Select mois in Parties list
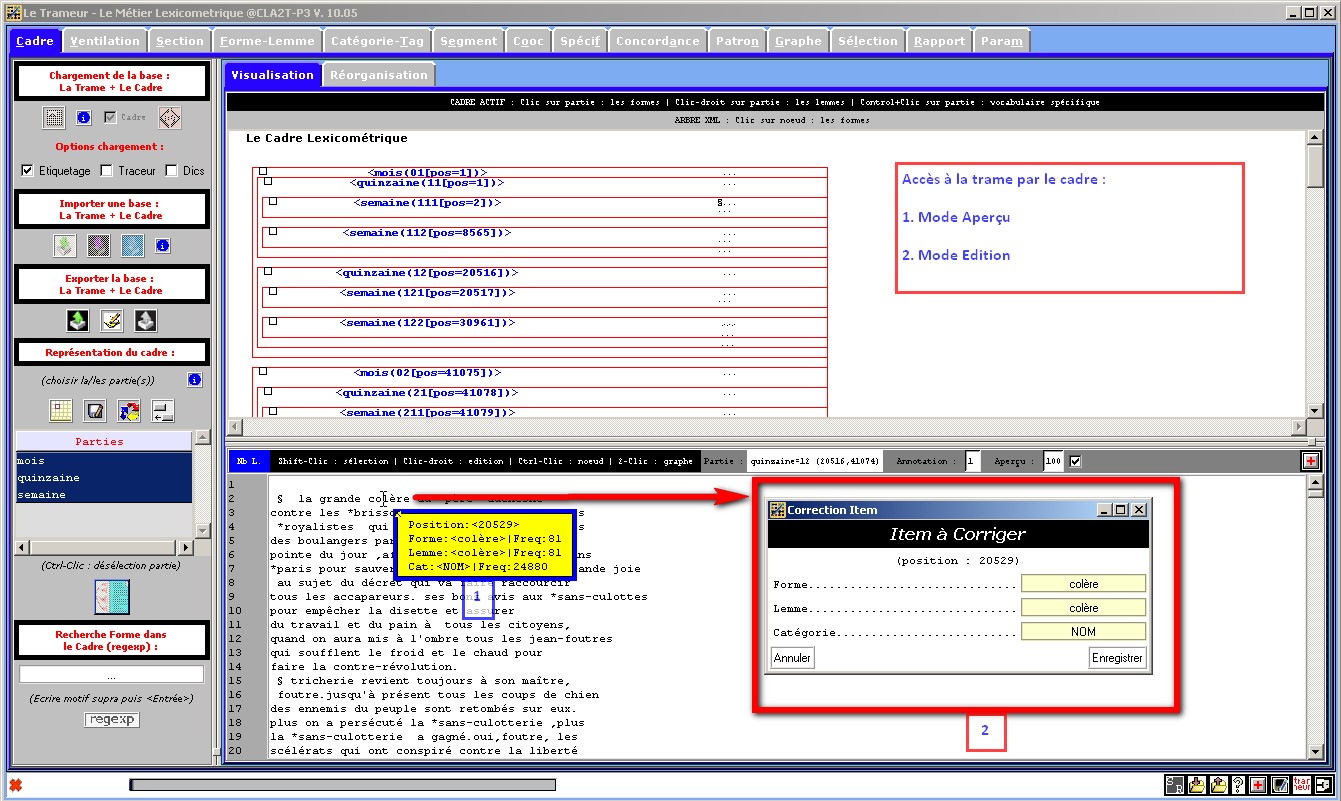 (103, 460)
